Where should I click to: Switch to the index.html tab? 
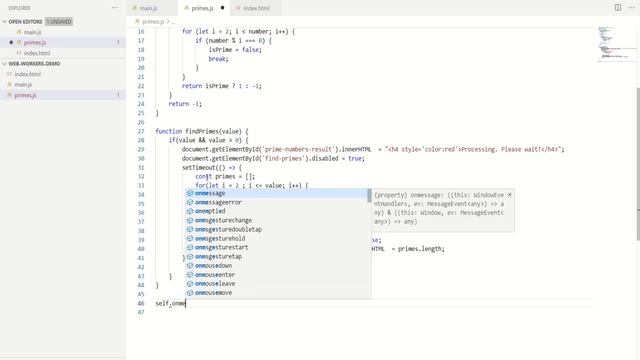pos(256,8)
